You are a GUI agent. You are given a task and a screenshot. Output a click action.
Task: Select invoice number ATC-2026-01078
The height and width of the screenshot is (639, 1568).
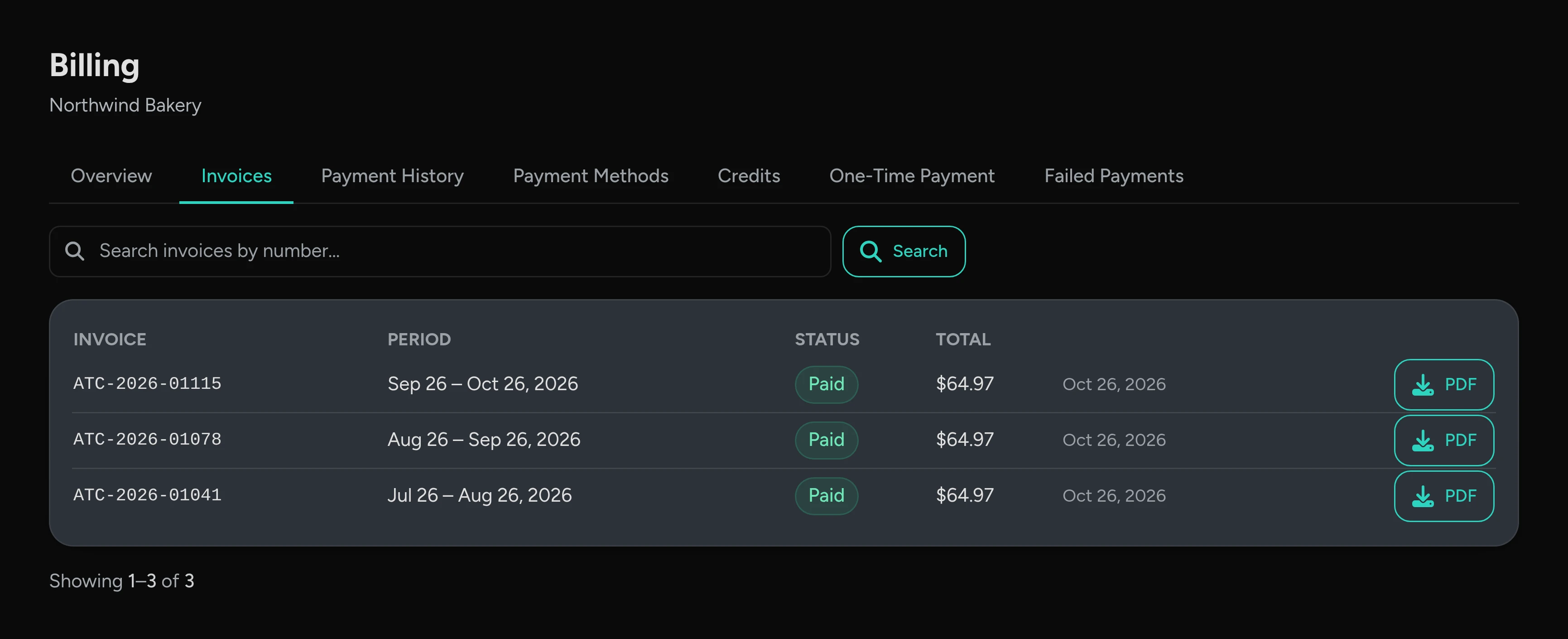coord(147,439)
